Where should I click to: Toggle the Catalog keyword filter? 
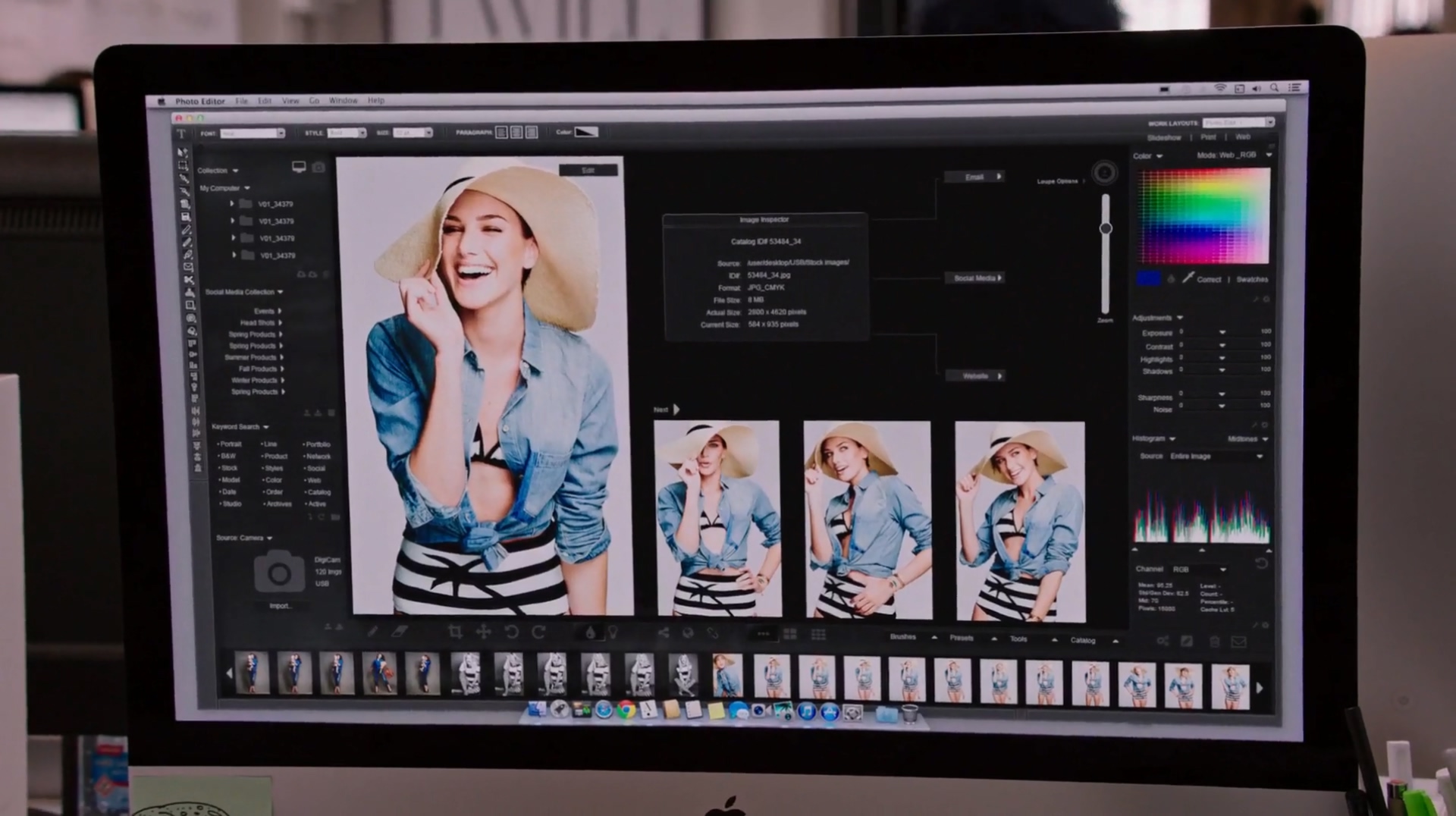point(318,492)
